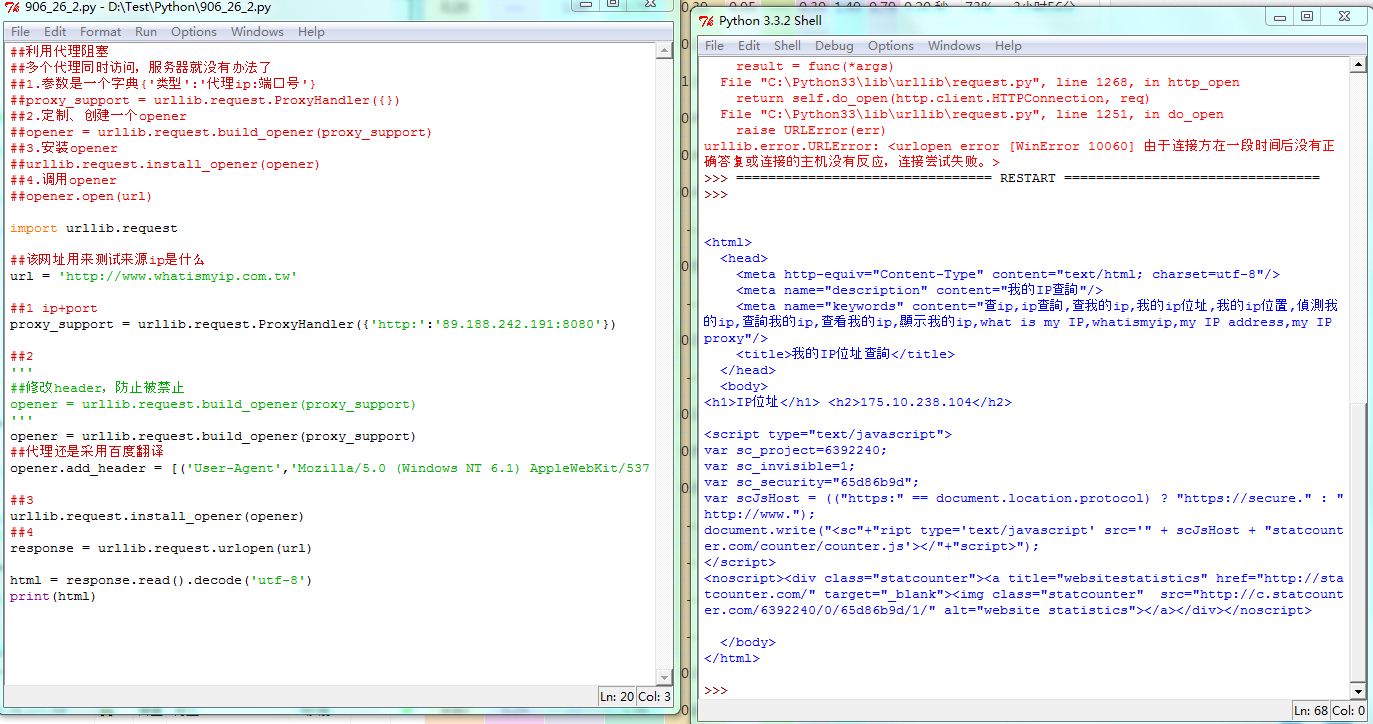Open the Shell menu in Python Shell

[x=787, y=46]
